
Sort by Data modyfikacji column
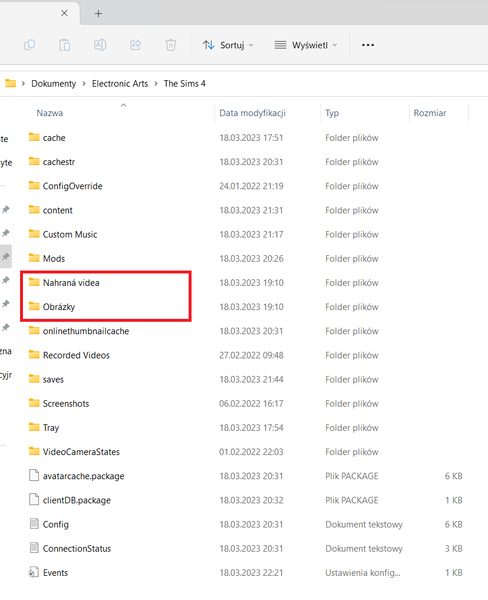pos(253,113)
